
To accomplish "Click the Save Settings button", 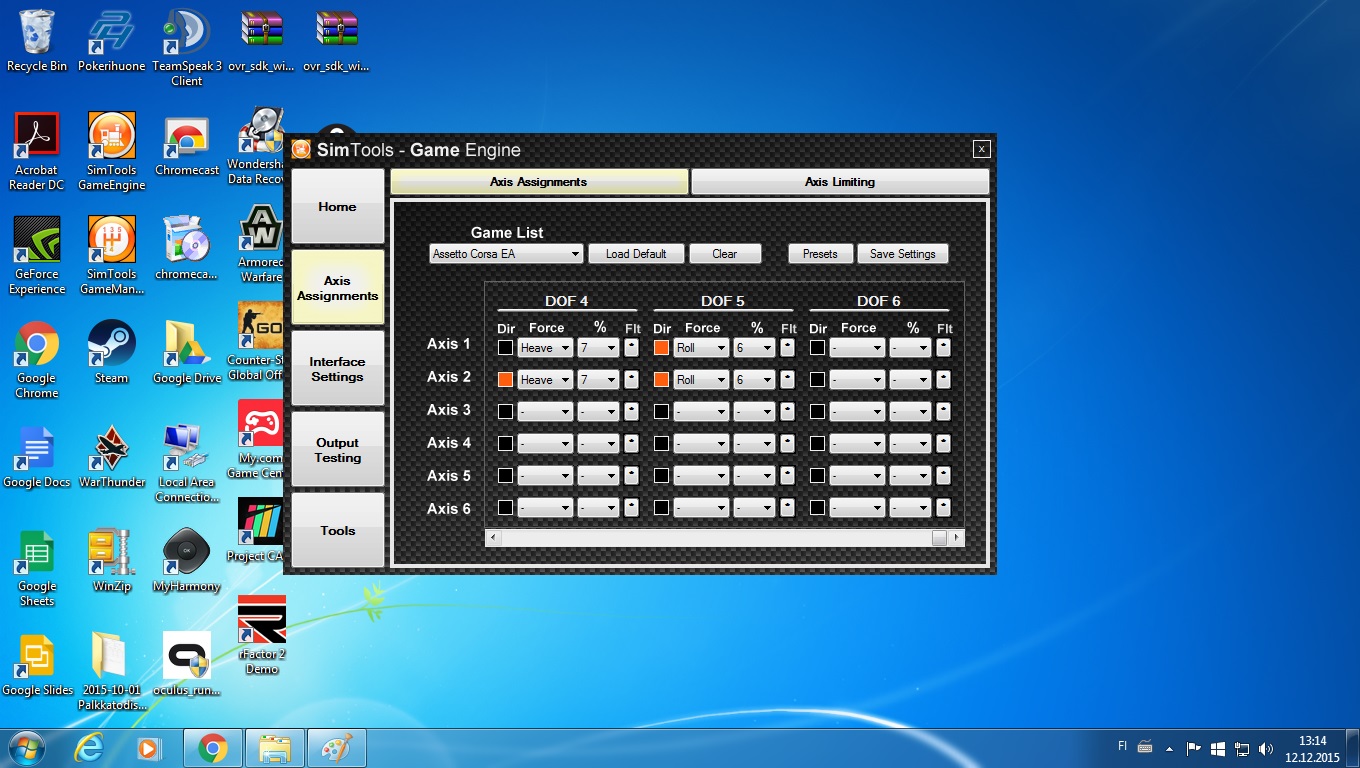I will pos(902,254).
